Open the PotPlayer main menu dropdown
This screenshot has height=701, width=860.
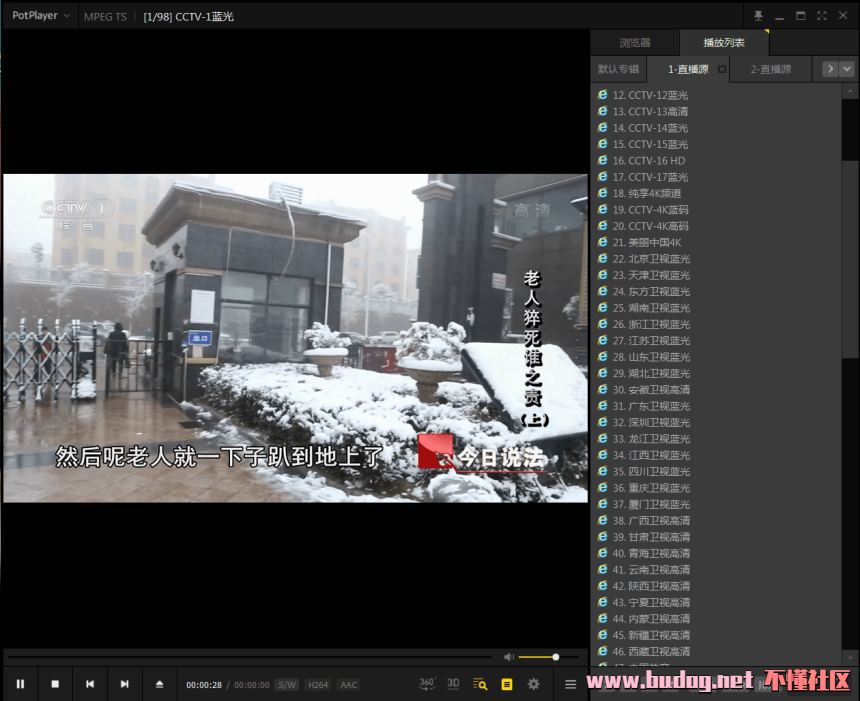click(40, 16)
